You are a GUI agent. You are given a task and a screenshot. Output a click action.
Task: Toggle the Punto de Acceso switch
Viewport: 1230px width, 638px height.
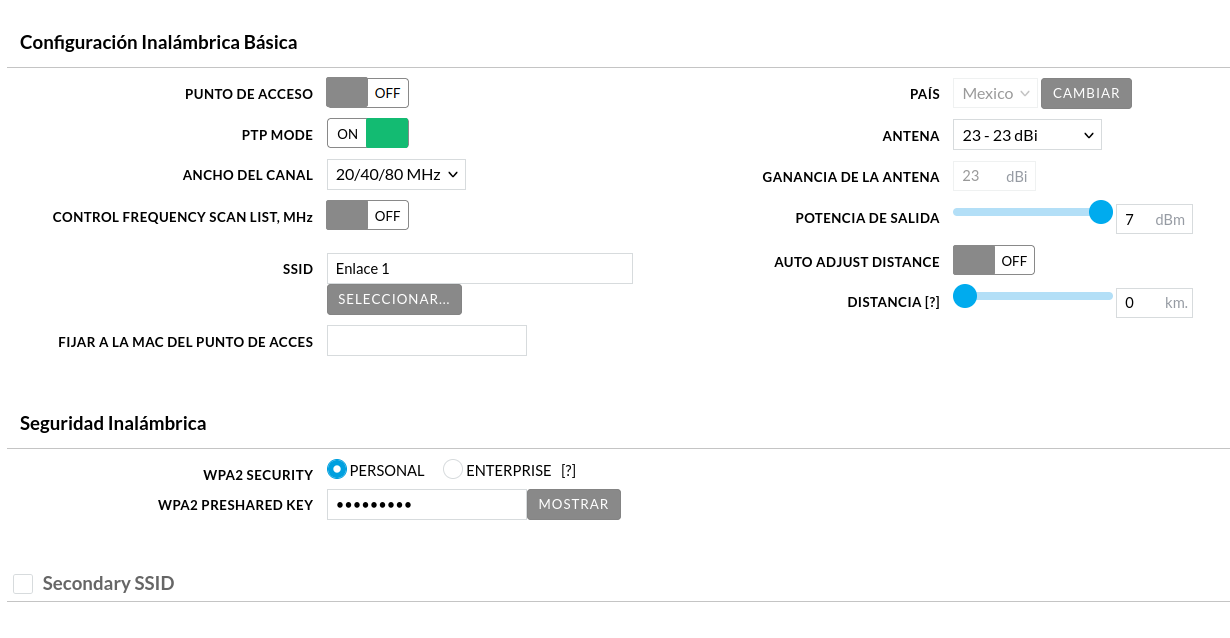(x=367, y=93)
